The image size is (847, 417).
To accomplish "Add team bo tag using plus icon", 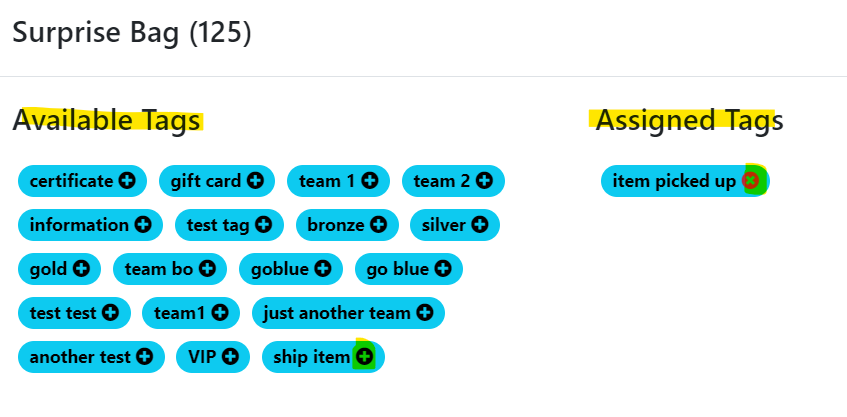I will [207, 269].
